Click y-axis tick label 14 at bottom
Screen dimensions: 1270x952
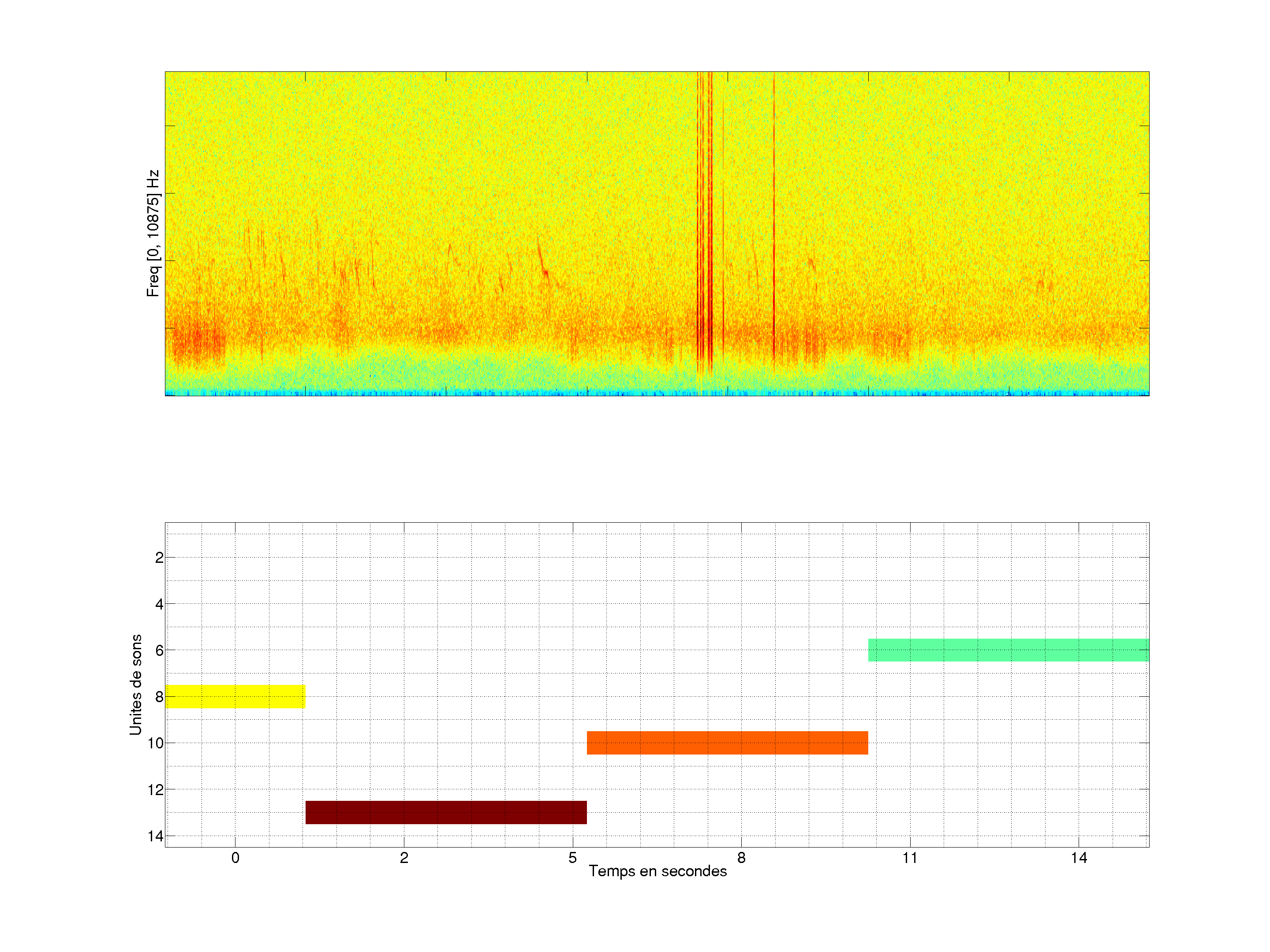156,836
